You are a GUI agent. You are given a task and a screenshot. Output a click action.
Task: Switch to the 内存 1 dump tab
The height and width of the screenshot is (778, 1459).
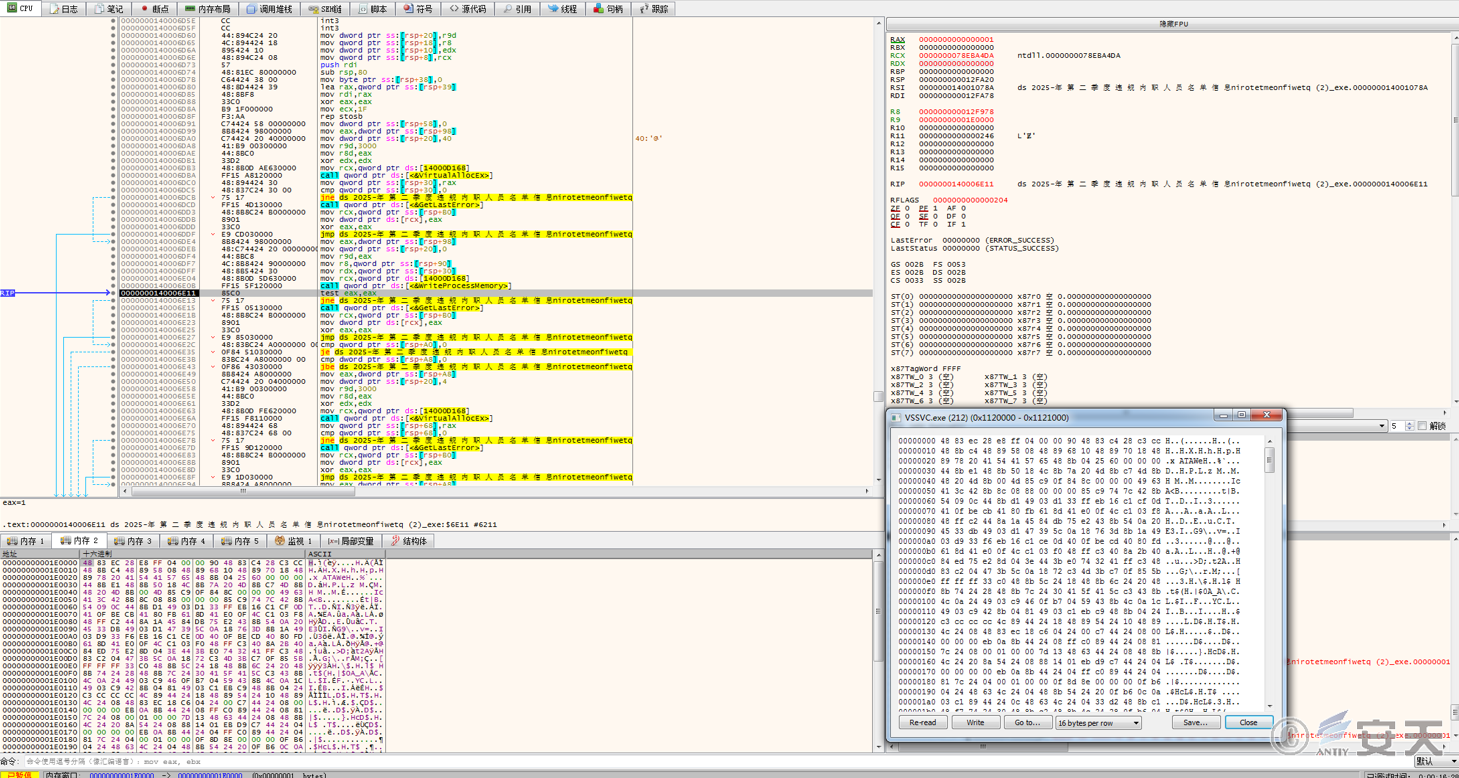[27, 541]
